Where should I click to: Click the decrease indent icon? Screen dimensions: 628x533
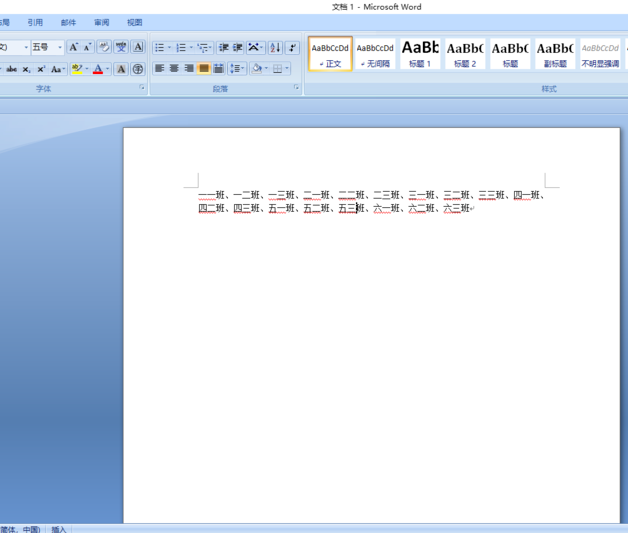pos(223,48)
